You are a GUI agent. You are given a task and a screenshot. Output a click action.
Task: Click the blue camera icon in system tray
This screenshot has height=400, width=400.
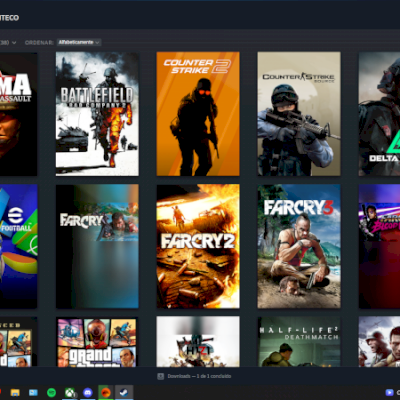389,392
